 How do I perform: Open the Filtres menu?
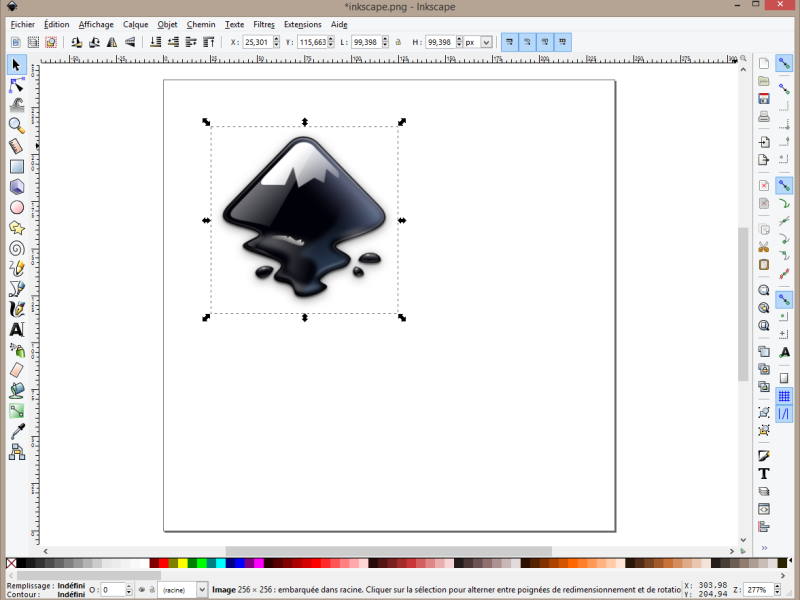point(264,24)
